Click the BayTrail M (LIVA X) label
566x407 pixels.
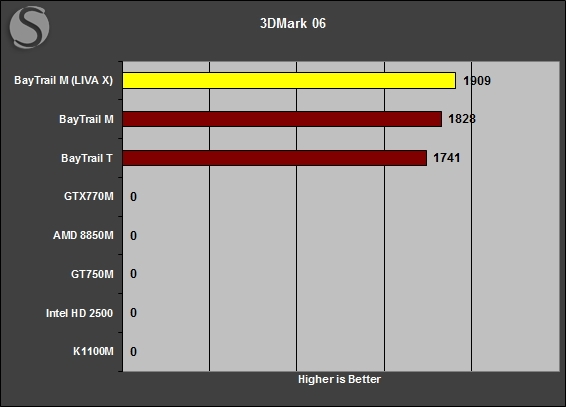coord(64,80)
